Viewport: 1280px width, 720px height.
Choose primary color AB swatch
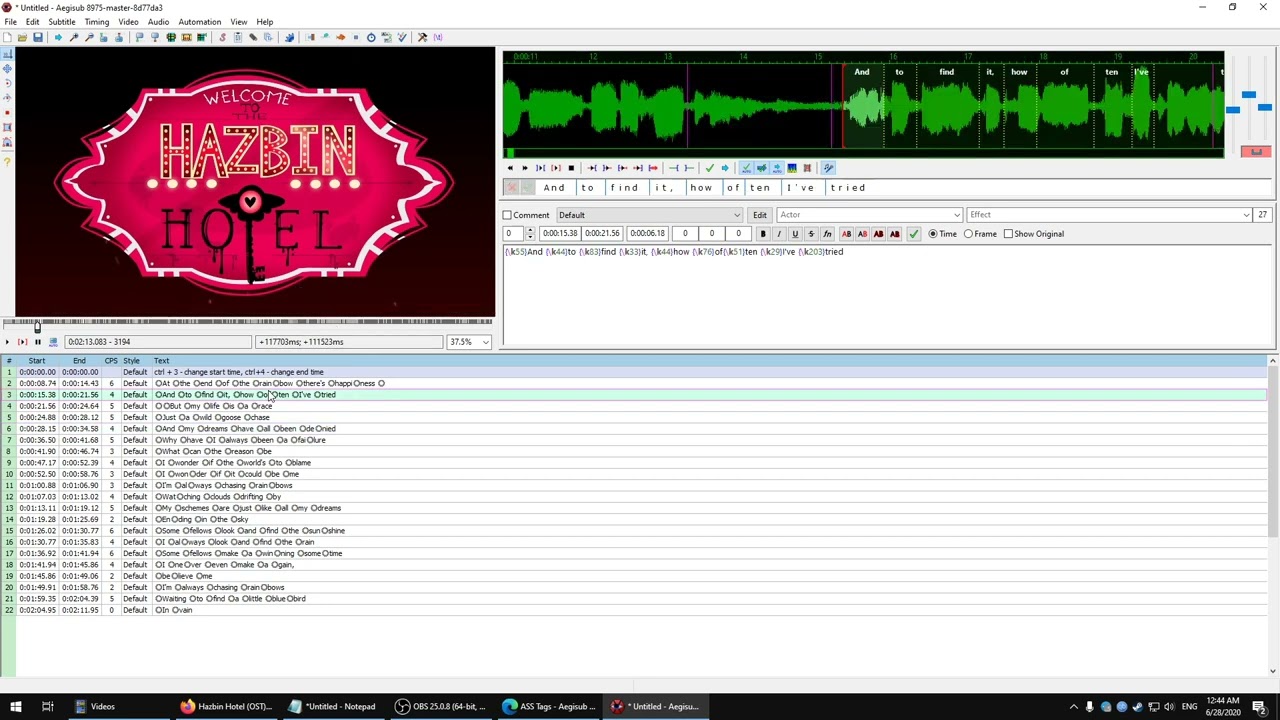coord(846,234)
